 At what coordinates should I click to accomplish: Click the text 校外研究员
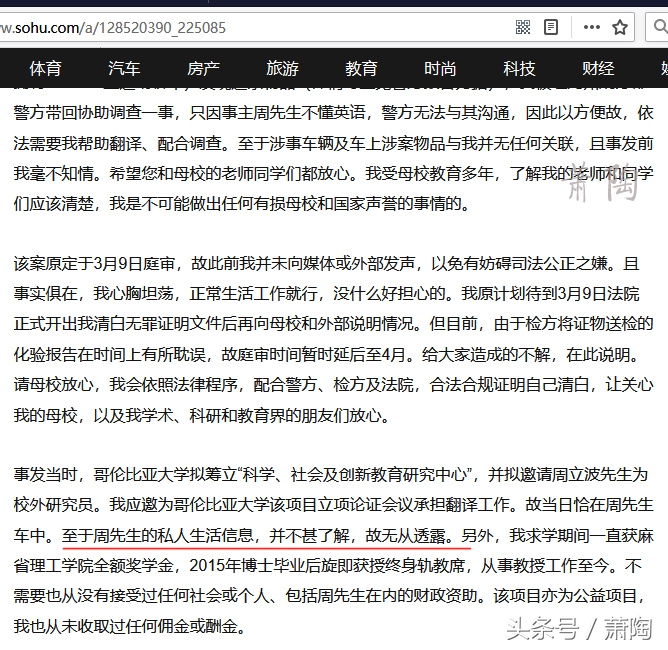pos(53,505)
